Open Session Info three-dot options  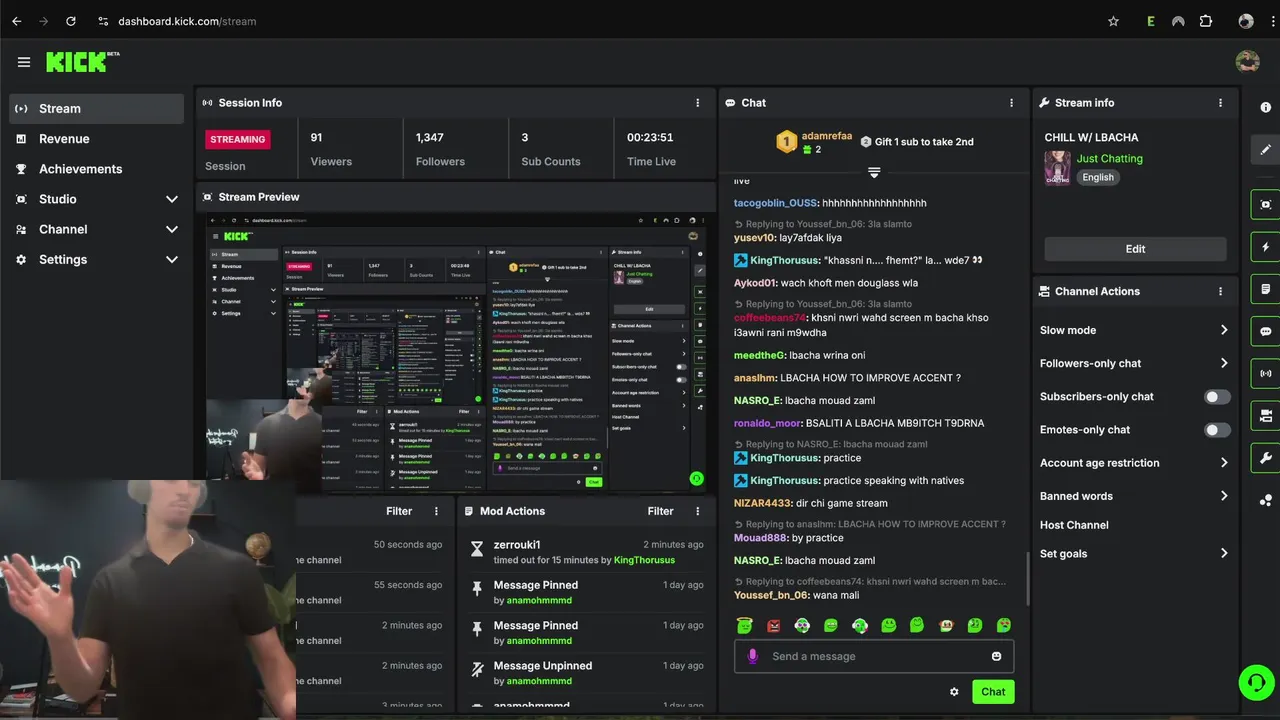tap(698, 103)
